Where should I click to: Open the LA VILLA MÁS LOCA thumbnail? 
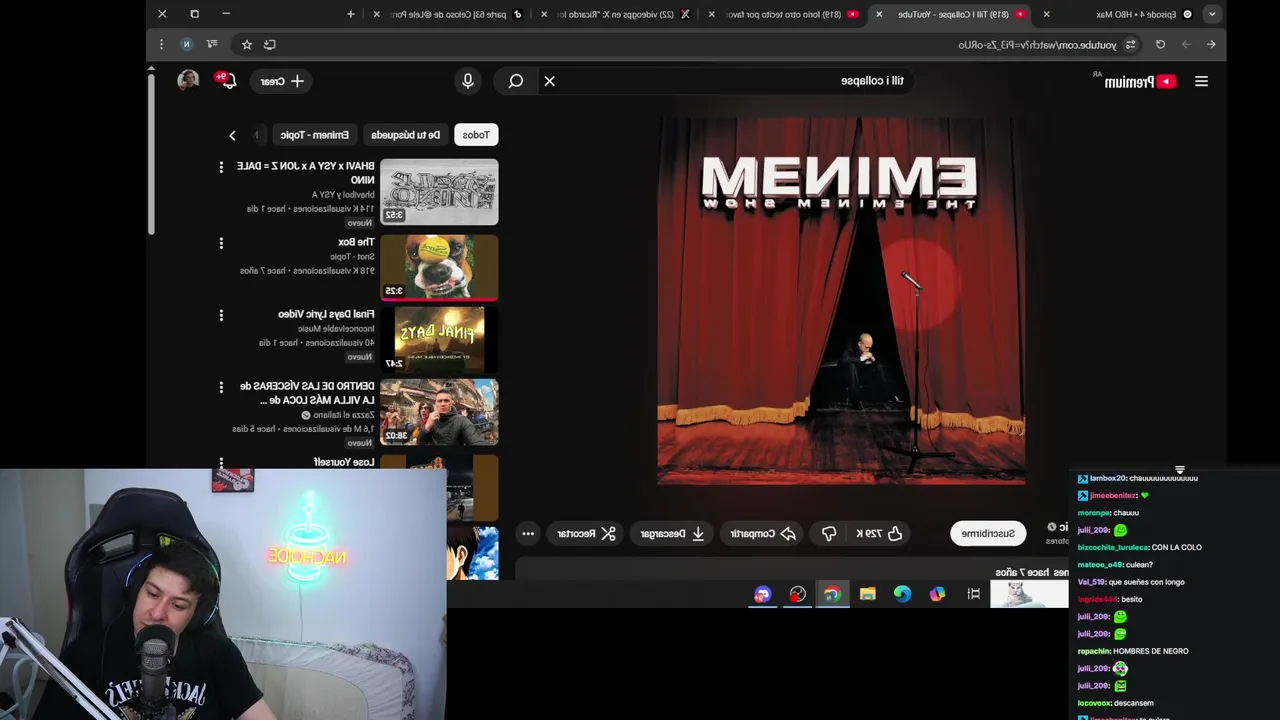439,412
